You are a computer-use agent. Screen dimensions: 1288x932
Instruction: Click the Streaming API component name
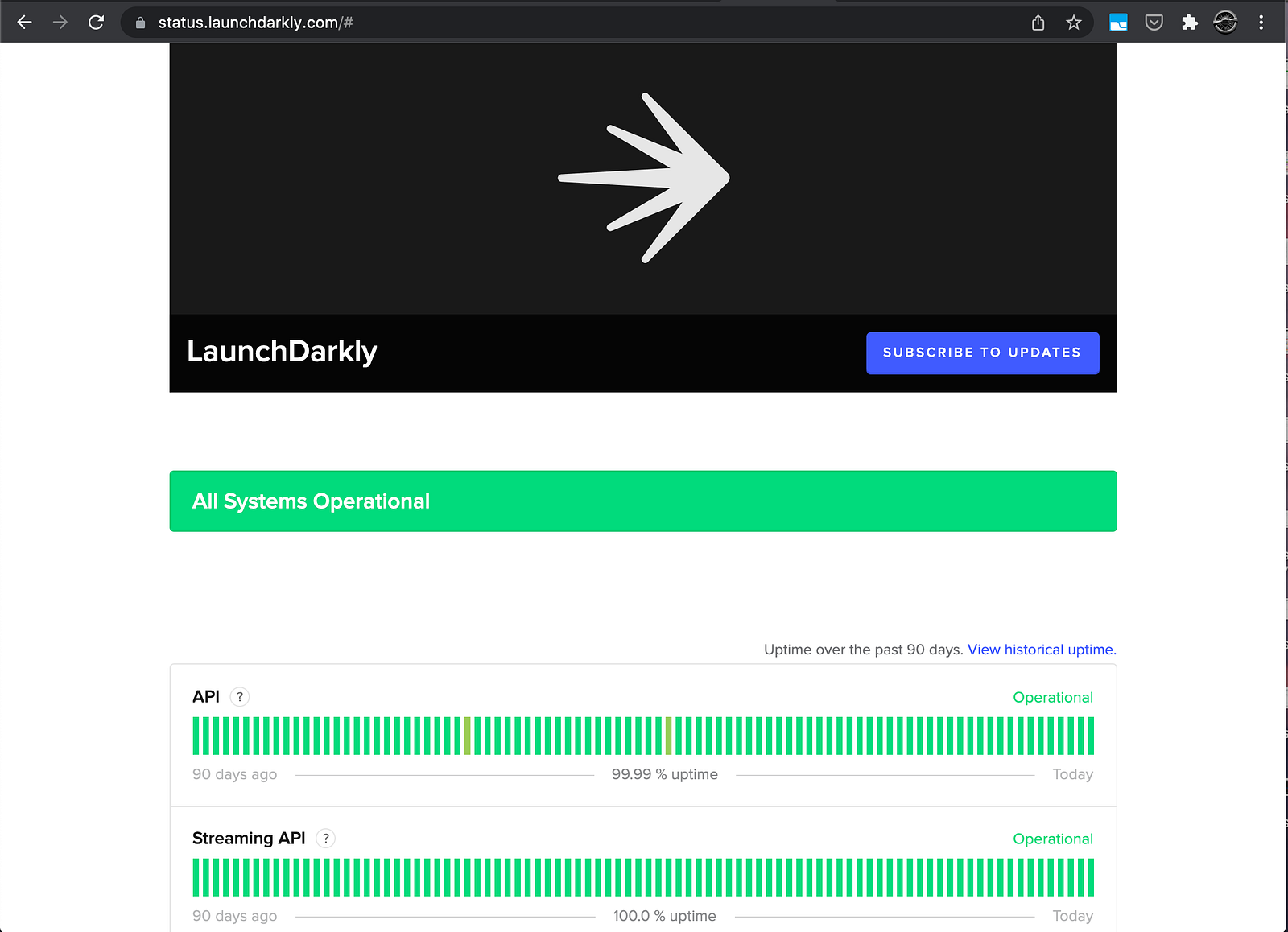point(249,839)
